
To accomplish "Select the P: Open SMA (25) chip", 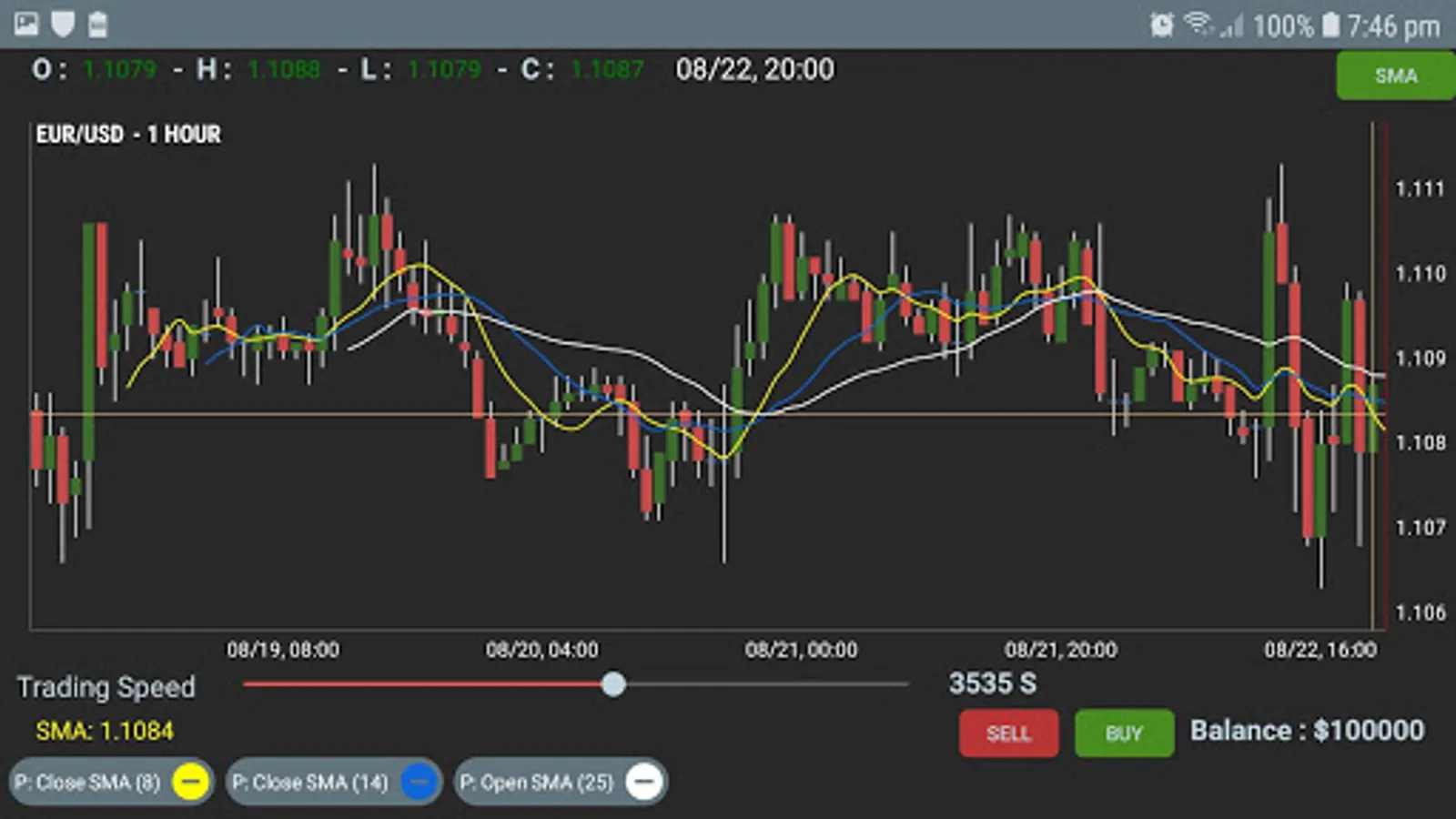I will coord(561,782).
